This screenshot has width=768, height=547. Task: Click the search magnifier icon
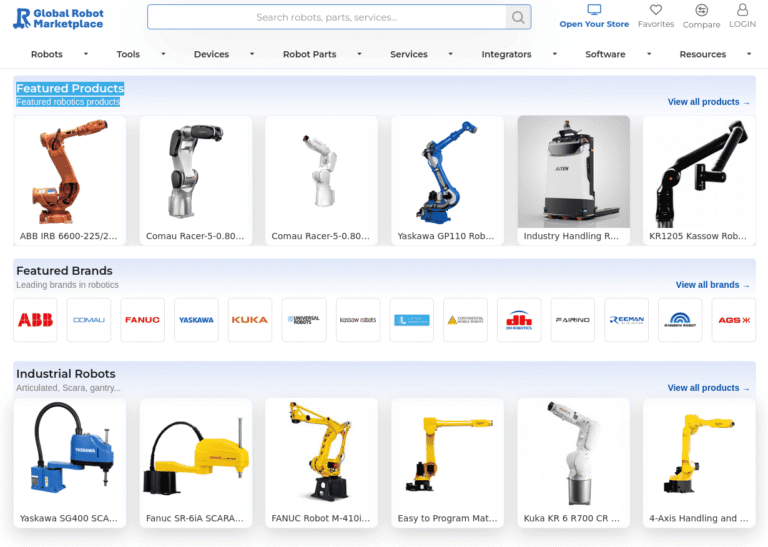pos(518,17)
